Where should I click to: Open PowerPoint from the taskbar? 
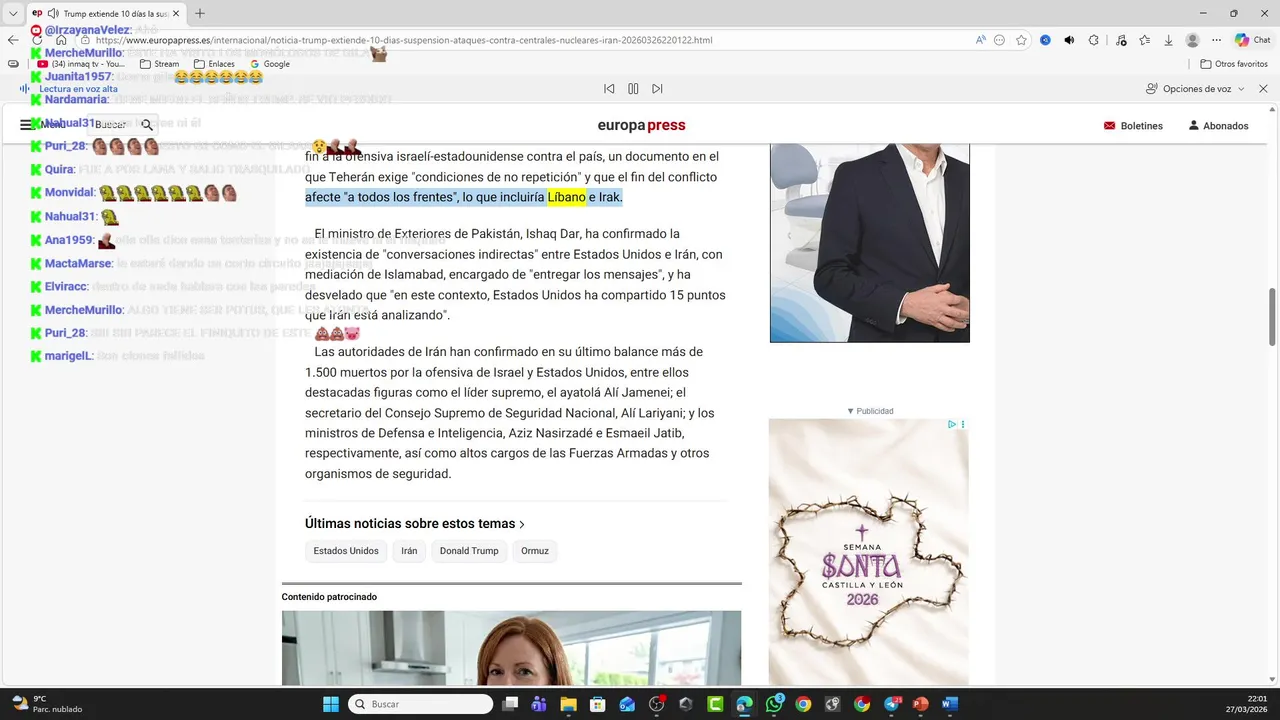pyautogui.click(x=921, y=704)
